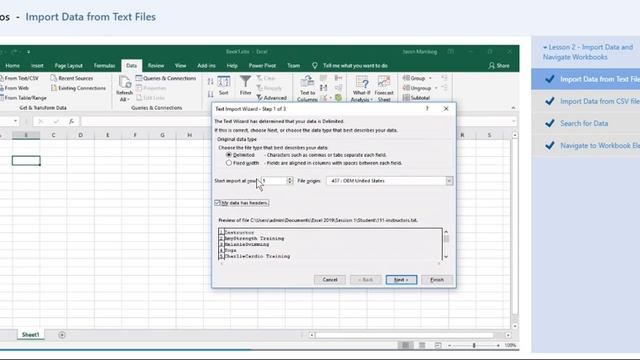Click the insert function fx icon
This screenshot has height=360, width=640.
coord(71,121)
